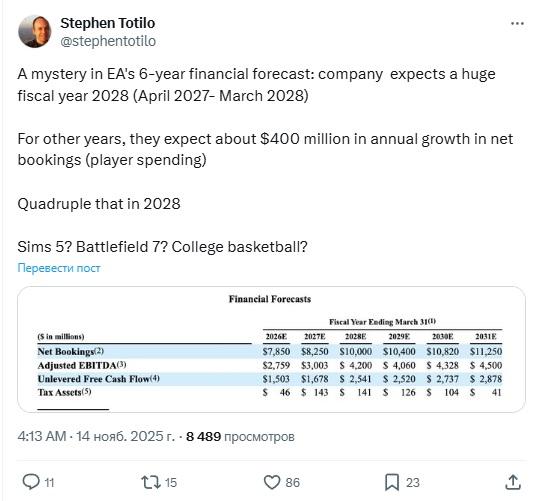Bookmark this post
Viewport: 539px width, 501px height.
pos(392,482)
